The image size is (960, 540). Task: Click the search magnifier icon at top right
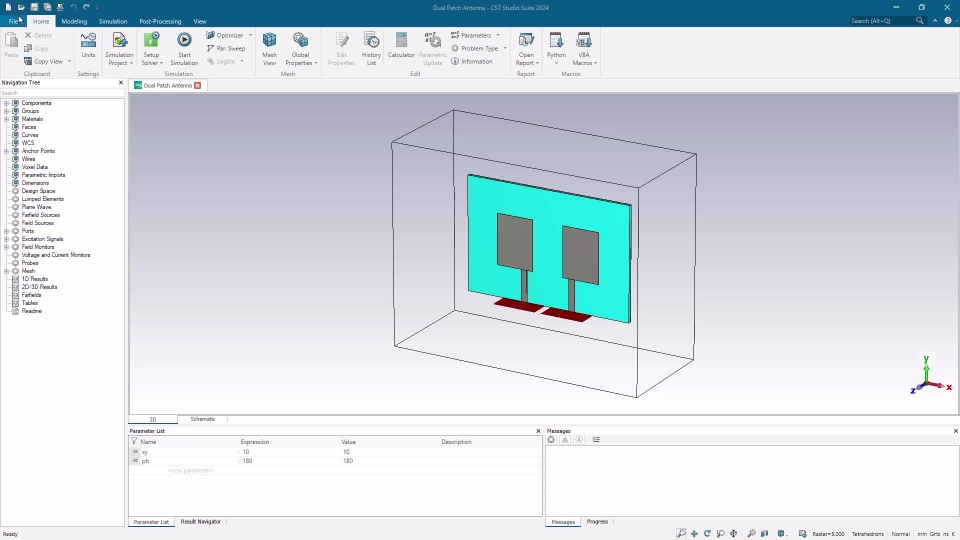coord(920,21)
